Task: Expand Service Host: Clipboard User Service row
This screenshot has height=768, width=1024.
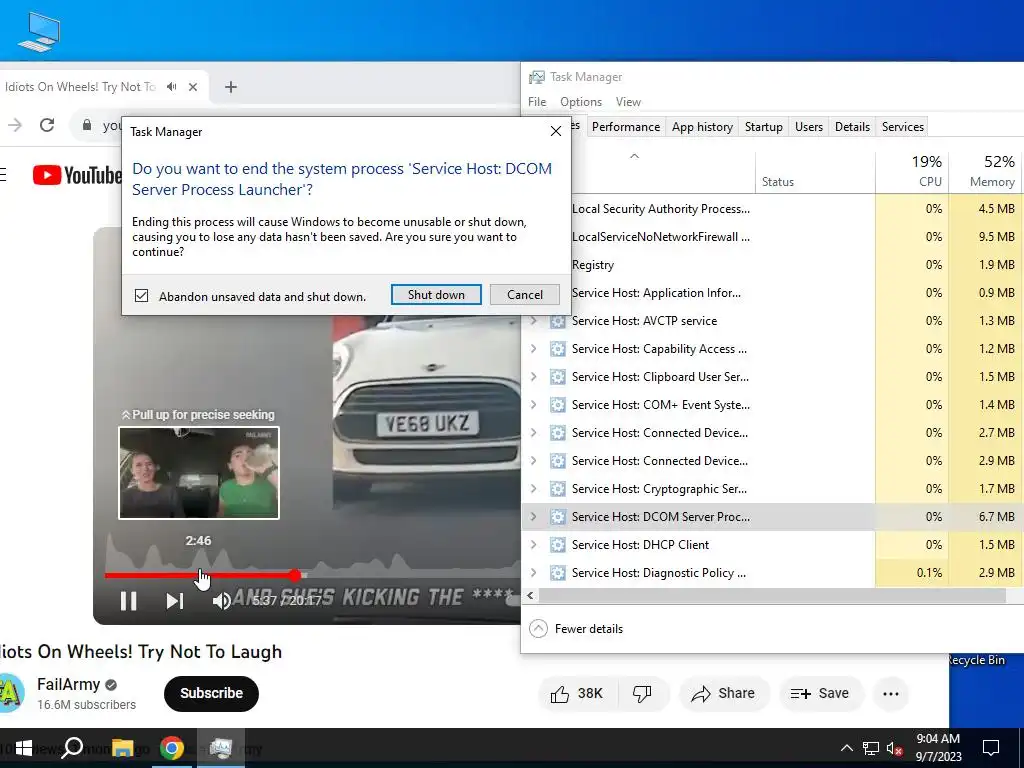Action: (x=534, y=377)
